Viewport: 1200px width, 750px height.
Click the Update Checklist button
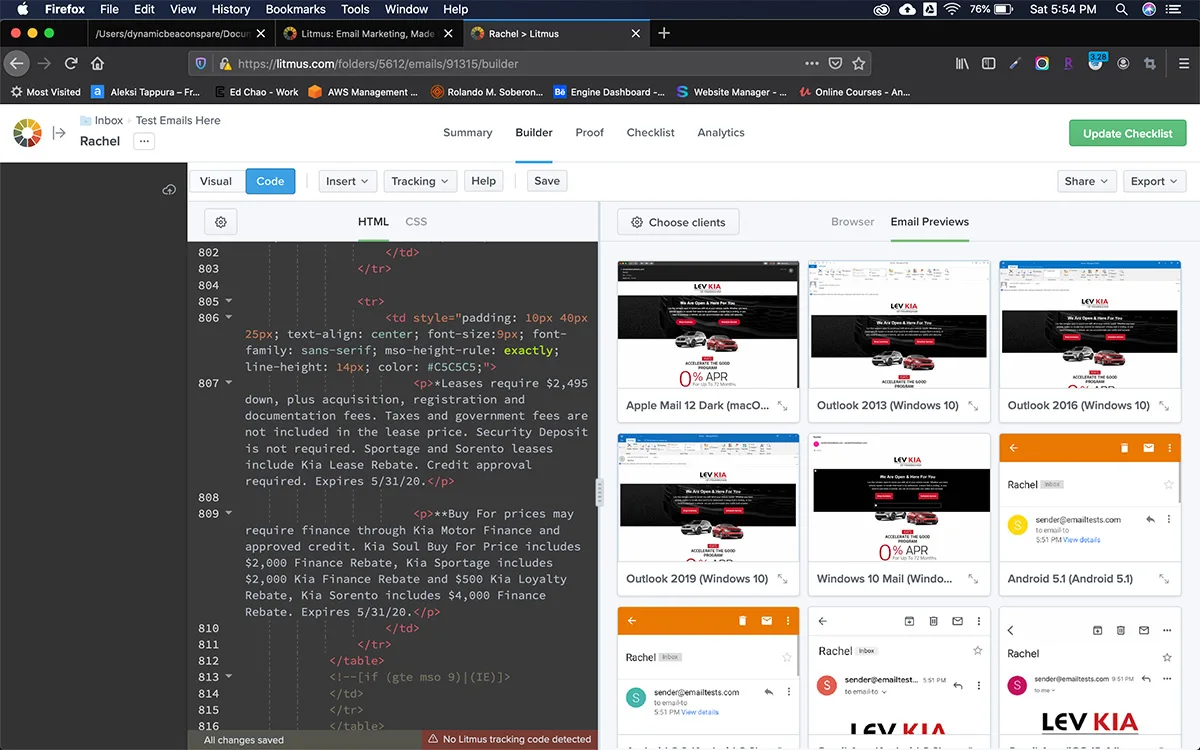(x=1128, y=133)
